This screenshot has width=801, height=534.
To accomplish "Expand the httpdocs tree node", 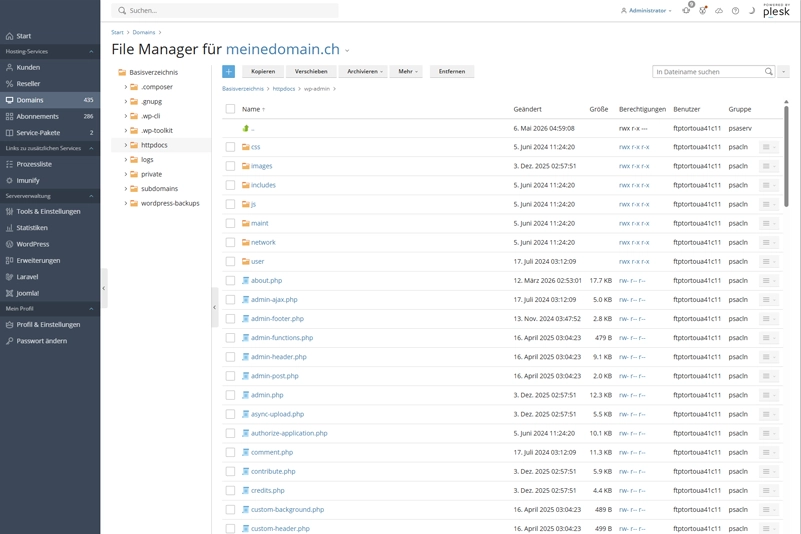I will click(x=126, y=145).
